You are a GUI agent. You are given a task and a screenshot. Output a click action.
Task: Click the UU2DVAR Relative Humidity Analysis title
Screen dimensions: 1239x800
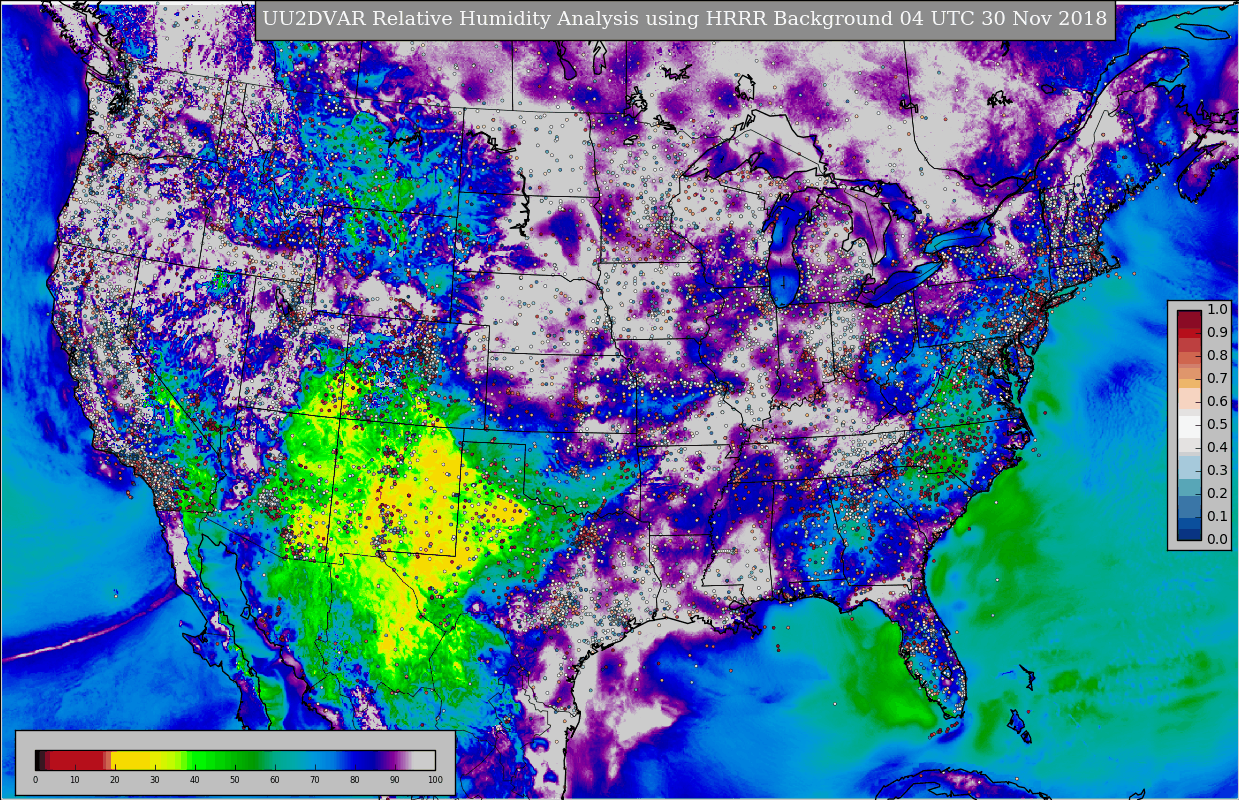pyautogui.click(x=685, y=19)
